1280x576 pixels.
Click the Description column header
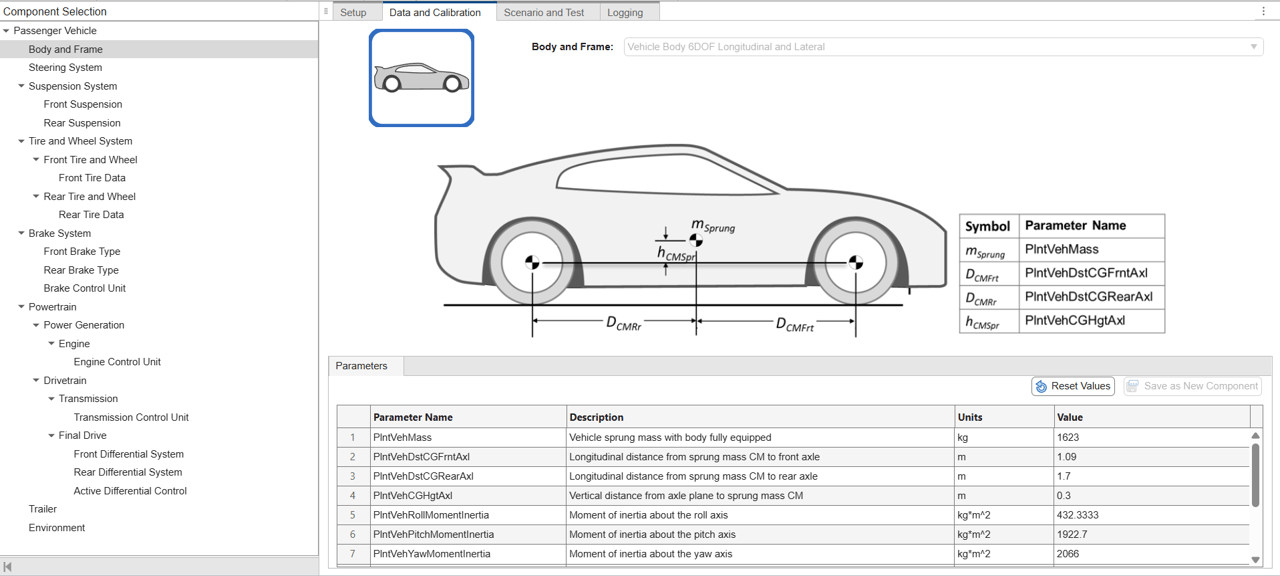point(761,417)
